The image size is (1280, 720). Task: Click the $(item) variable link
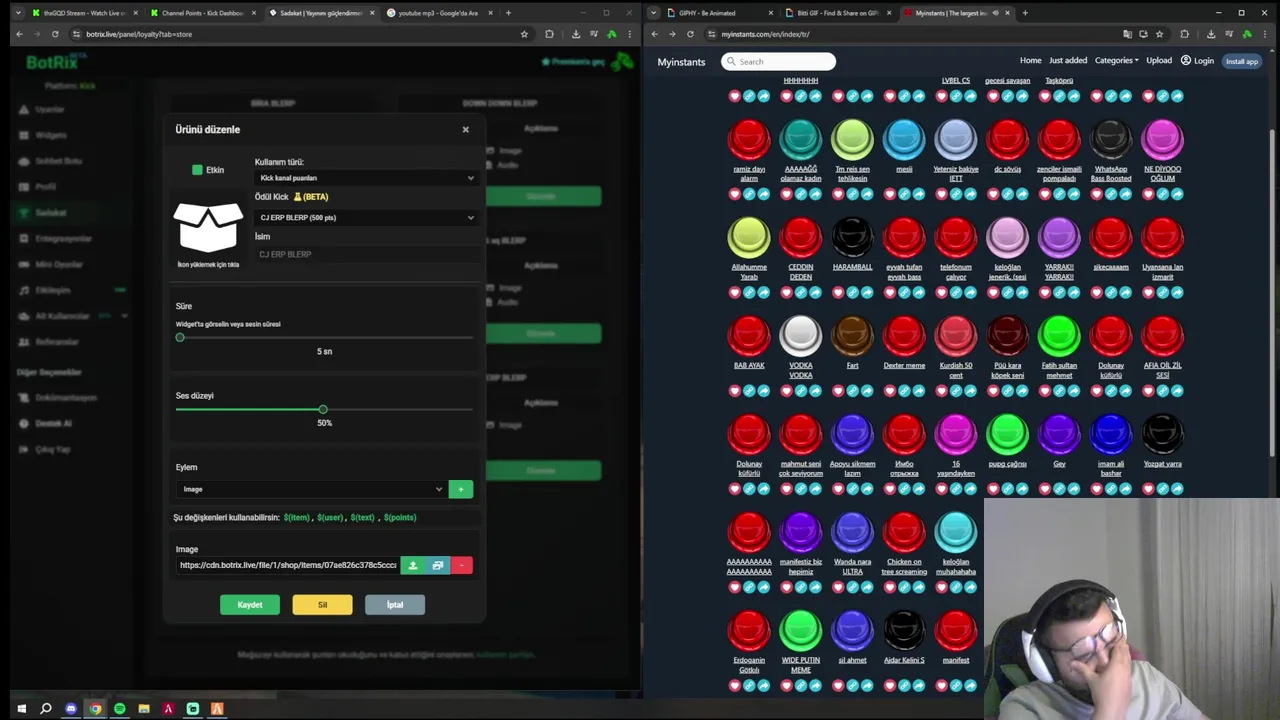coord(297,517)
